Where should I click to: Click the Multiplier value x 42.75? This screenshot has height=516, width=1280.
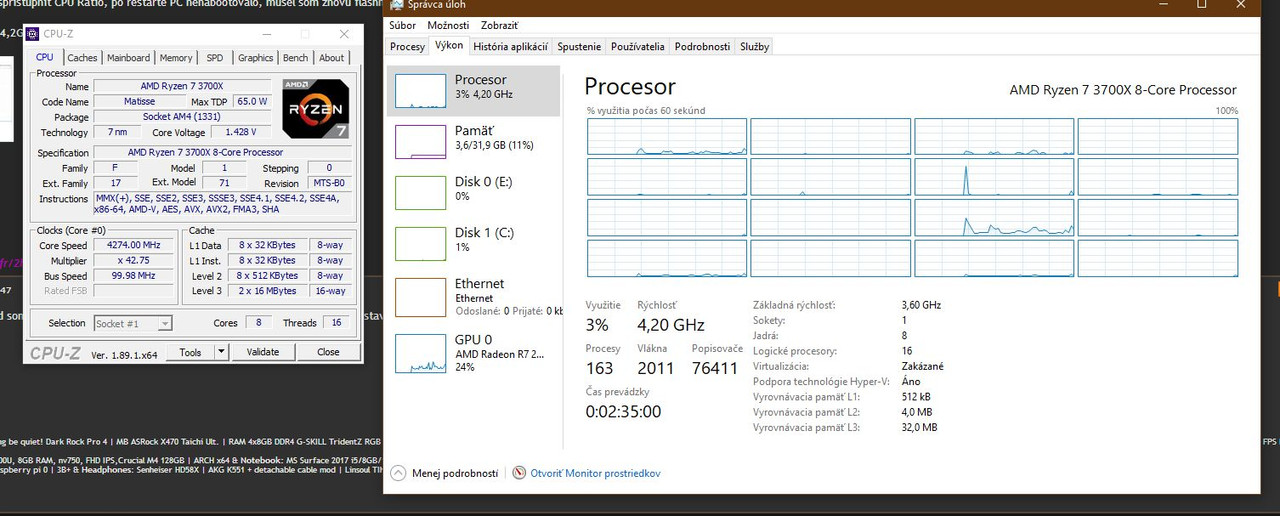point(133,260)
